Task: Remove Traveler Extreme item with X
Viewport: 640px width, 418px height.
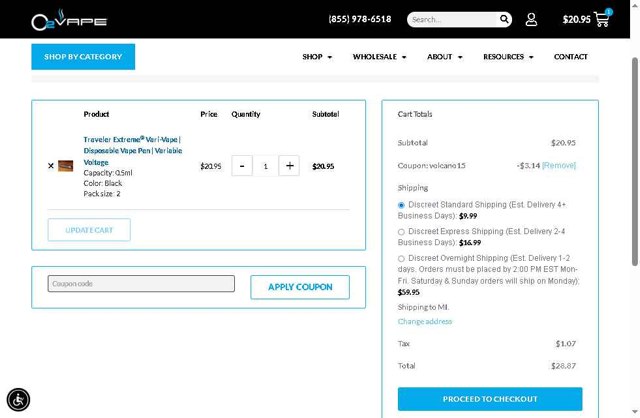Action: [51, 166]
